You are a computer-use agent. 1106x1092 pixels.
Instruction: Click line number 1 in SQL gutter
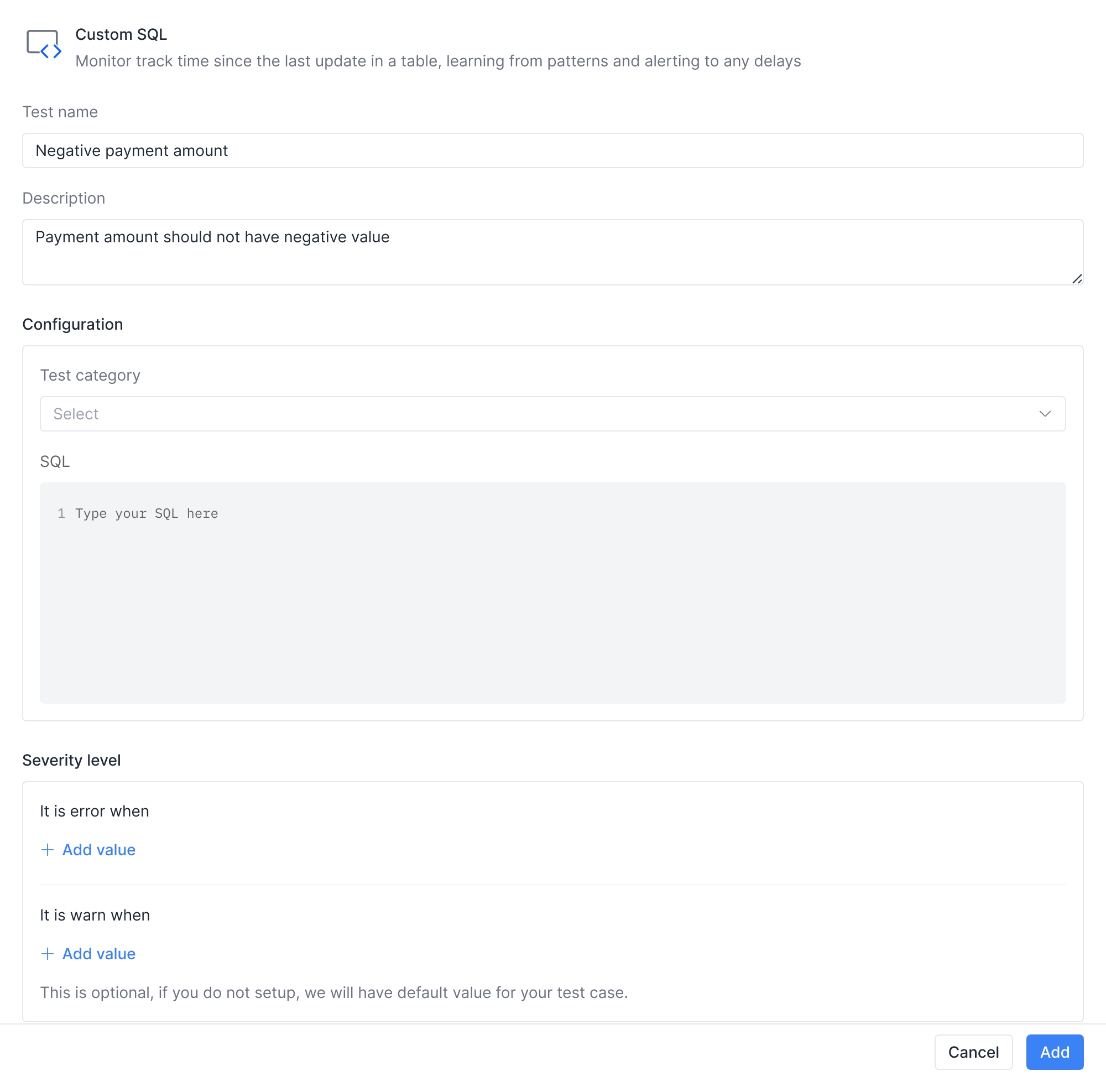point(61,514)
